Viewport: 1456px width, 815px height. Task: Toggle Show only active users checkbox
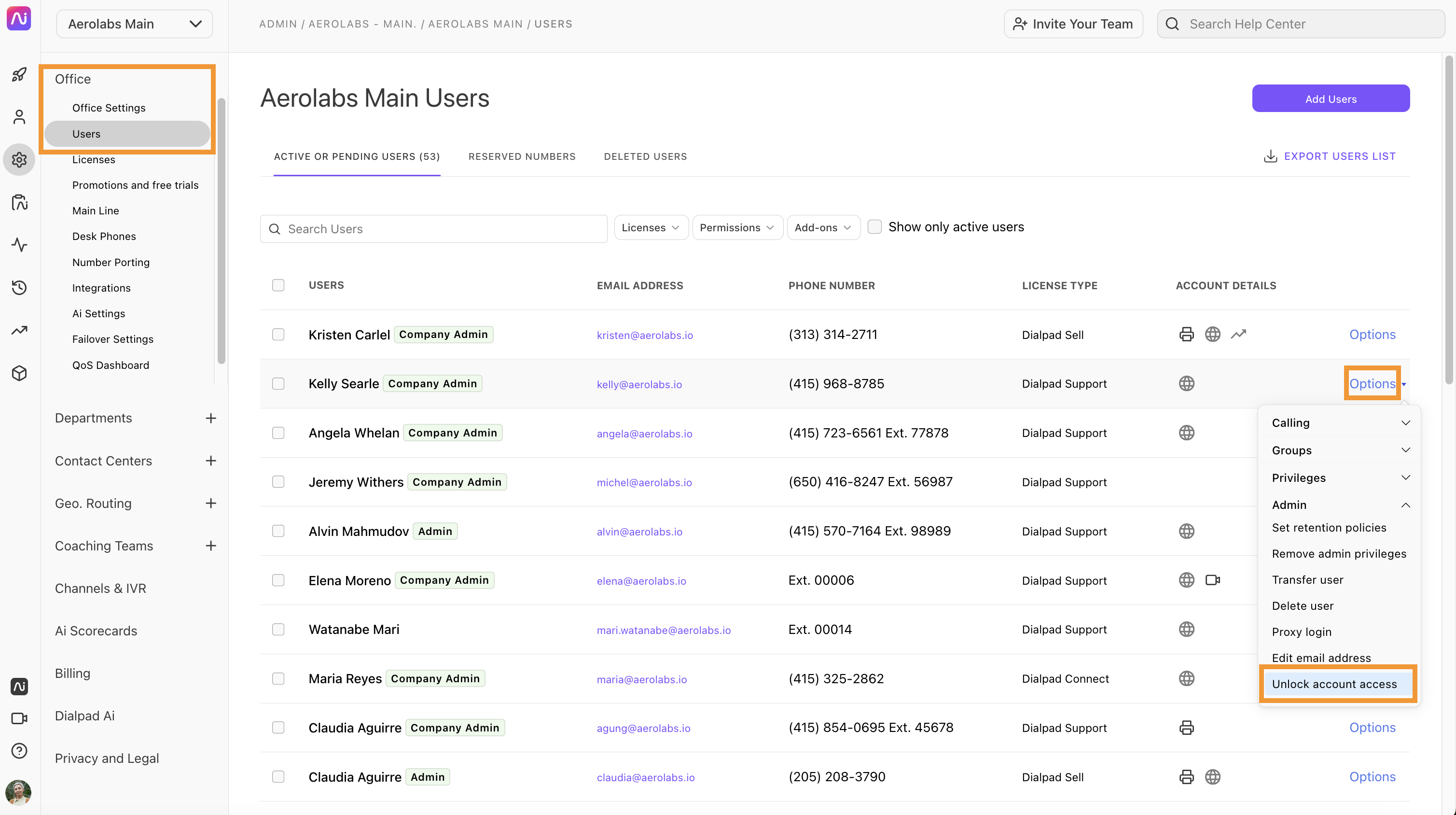pos(874,226)
